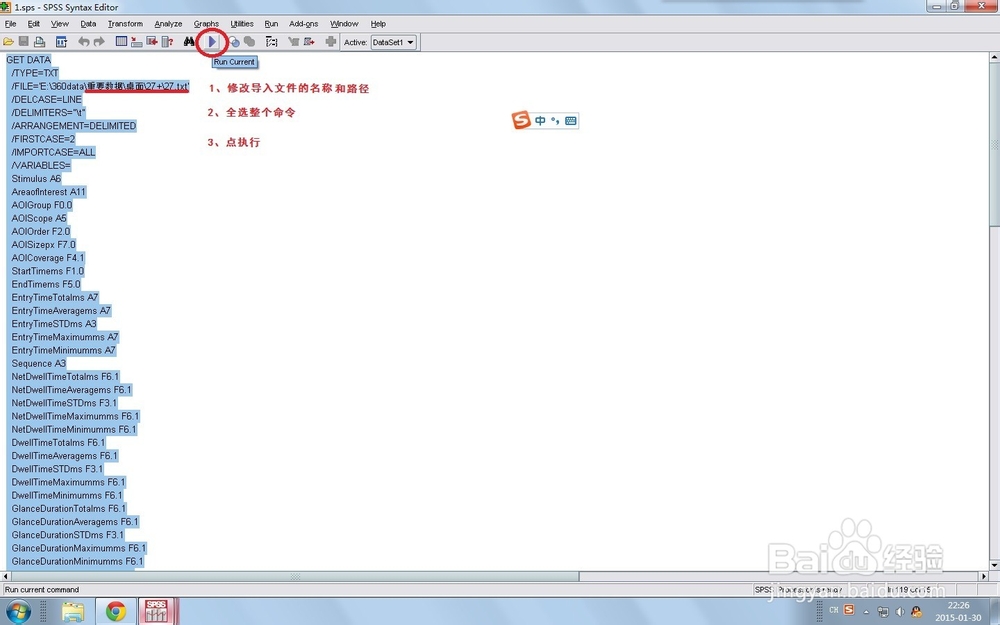Click the '/TYPE=TXT' line

(x=35, y=73)
